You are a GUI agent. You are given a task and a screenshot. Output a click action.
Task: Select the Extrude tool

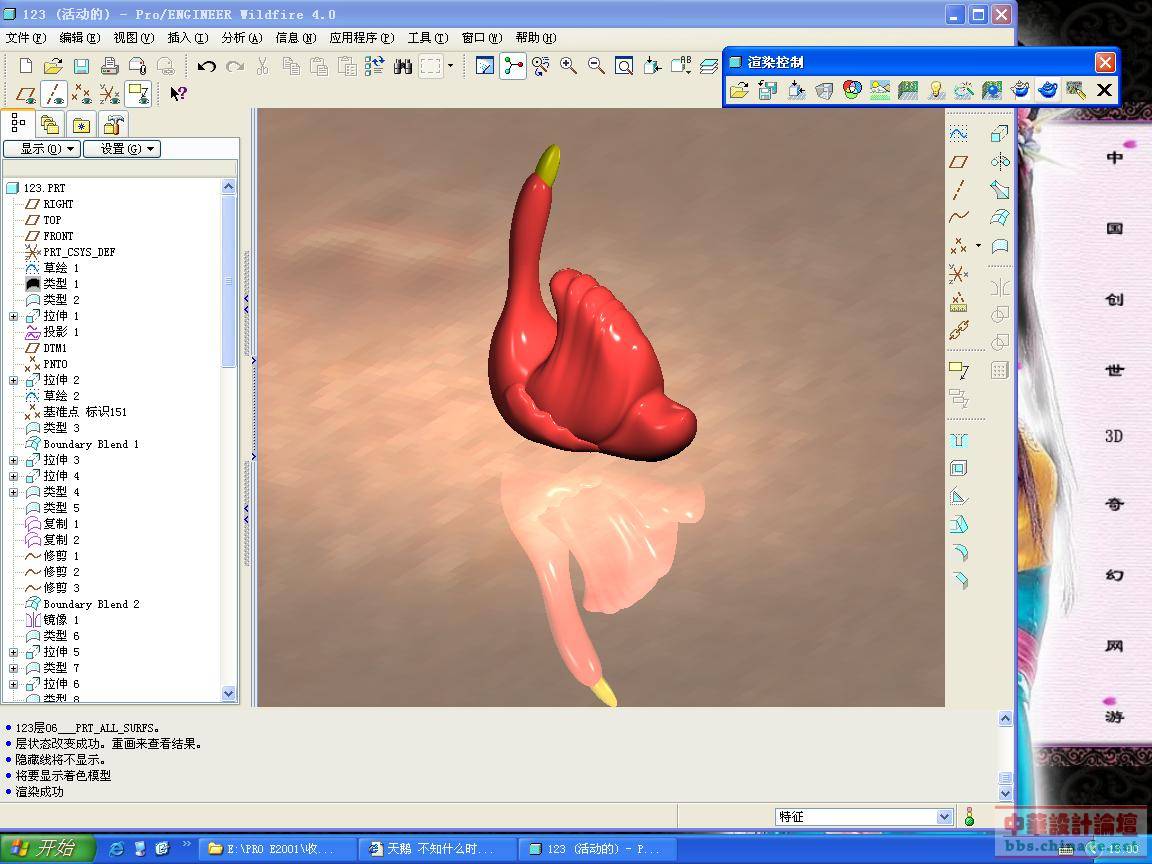pyautogui.click(x=999, y=133)
